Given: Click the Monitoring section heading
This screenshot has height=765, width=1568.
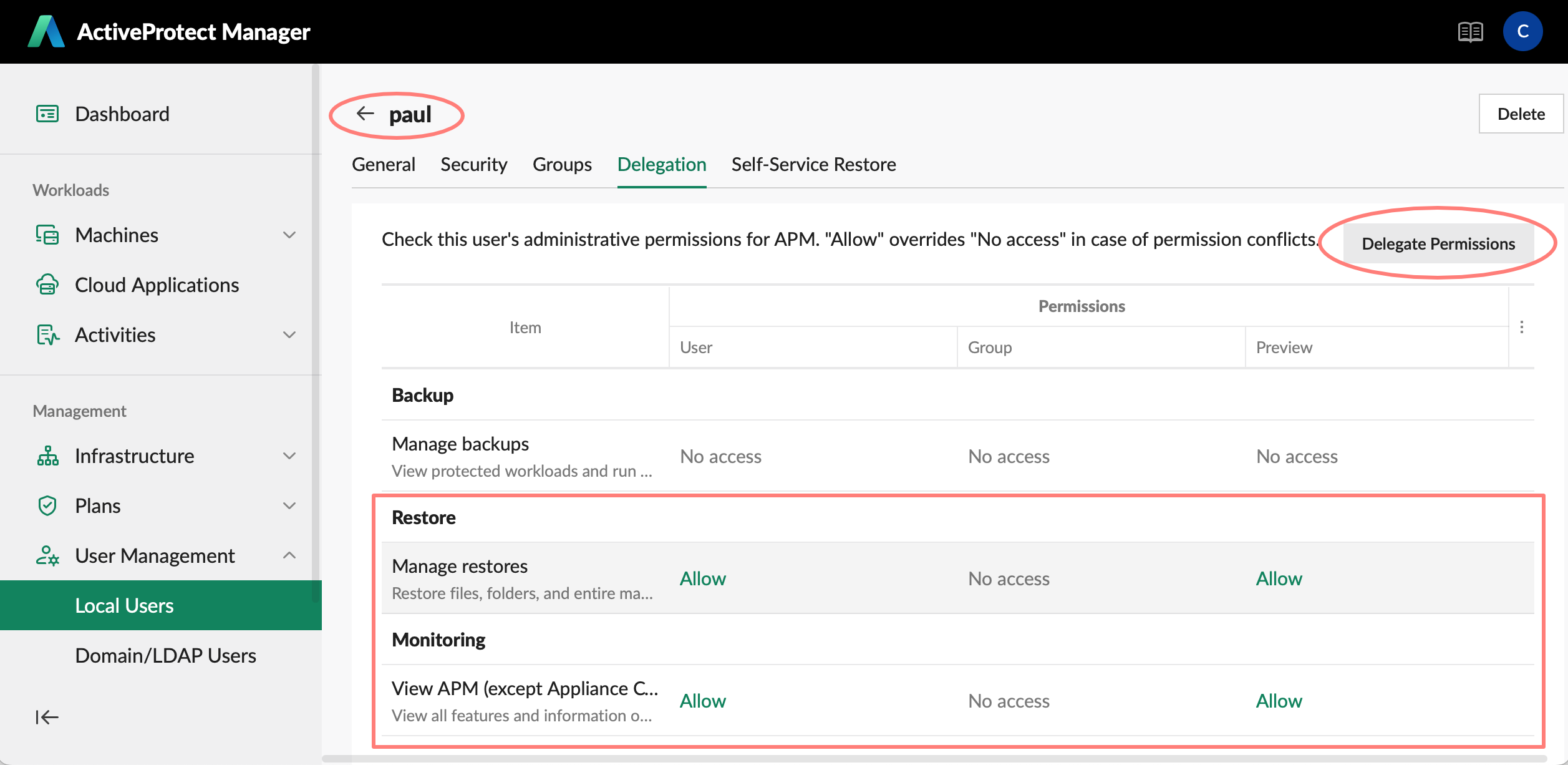Looking at the screenshot, I should (x=438, y=640).
